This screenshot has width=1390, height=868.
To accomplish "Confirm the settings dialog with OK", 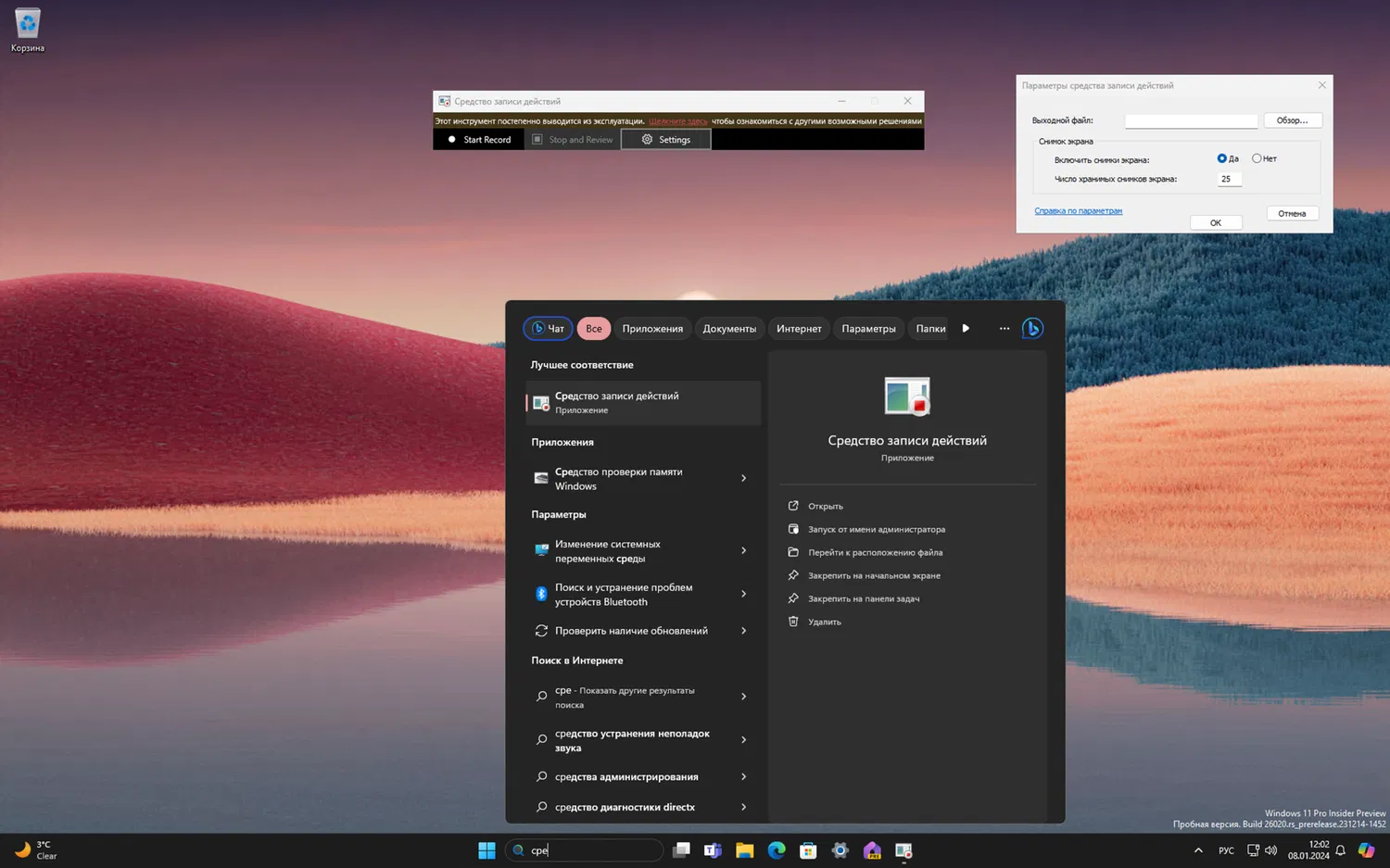I will (1216, 222).
